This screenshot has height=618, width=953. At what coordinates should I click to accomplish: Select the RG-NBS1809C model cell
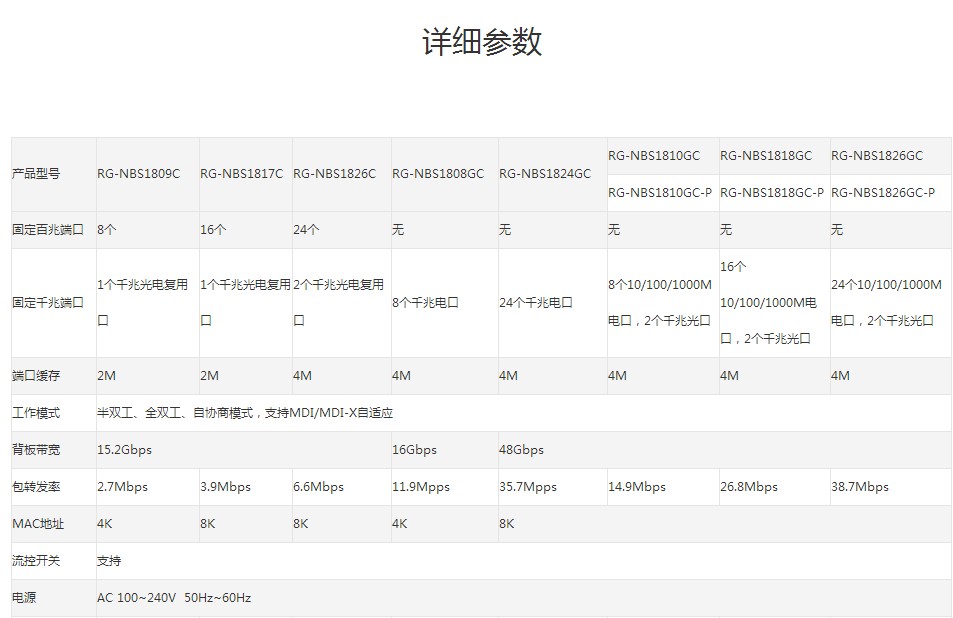tap(138, 174)
